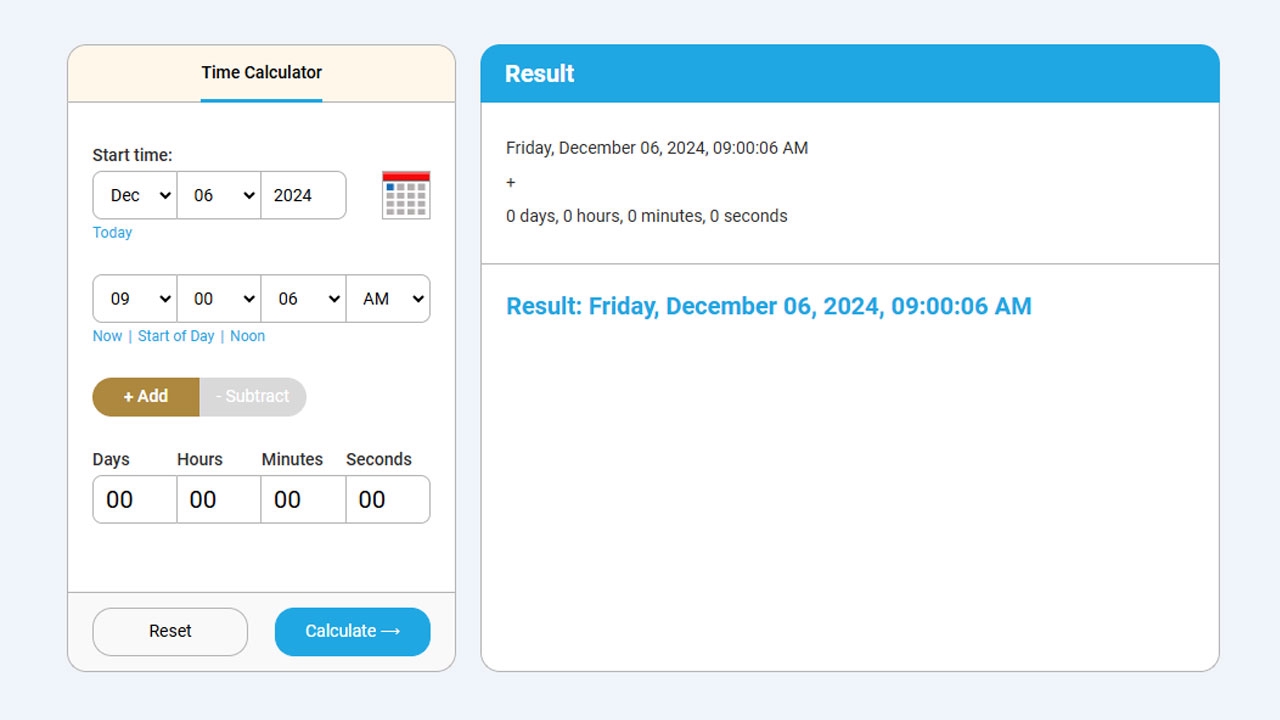Select the Time Calculator tab
Image resolution: width=1280 pixels, height=720 pixels.
(x=261, y=73)
